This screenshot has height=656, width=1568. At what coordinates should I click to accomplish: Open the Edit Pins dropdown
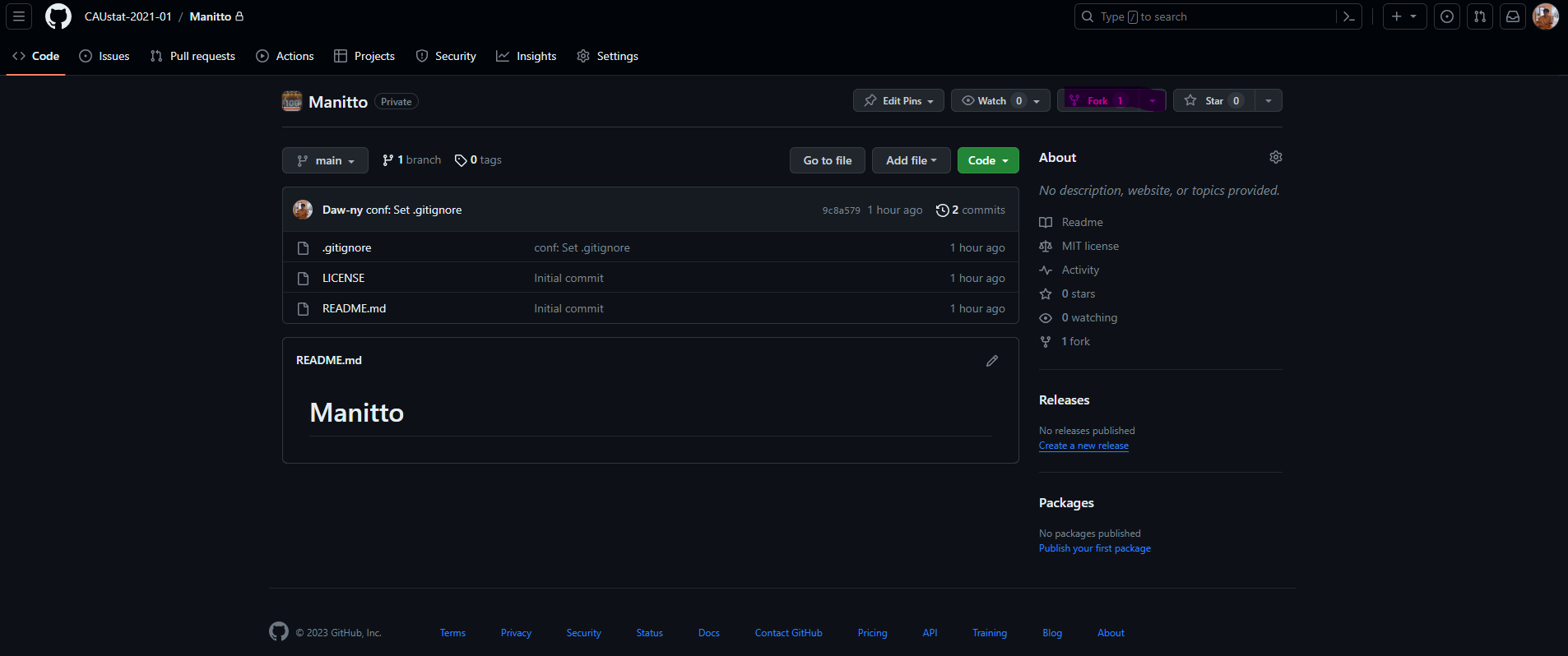click(x=898, y=100)
